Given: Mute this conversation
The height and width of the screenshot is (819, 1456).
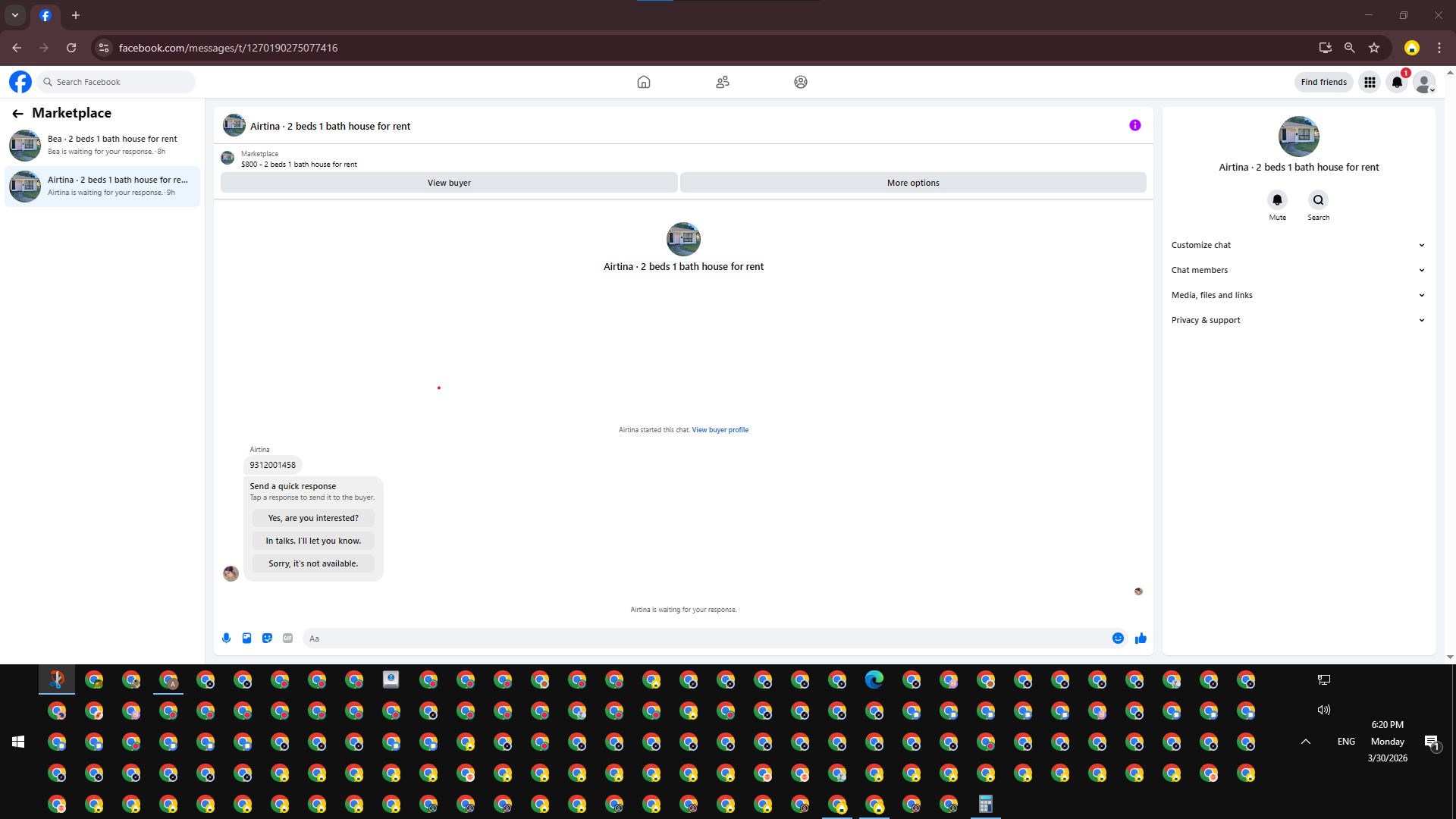Looking at the screenshot, I should coord(1277,200).
